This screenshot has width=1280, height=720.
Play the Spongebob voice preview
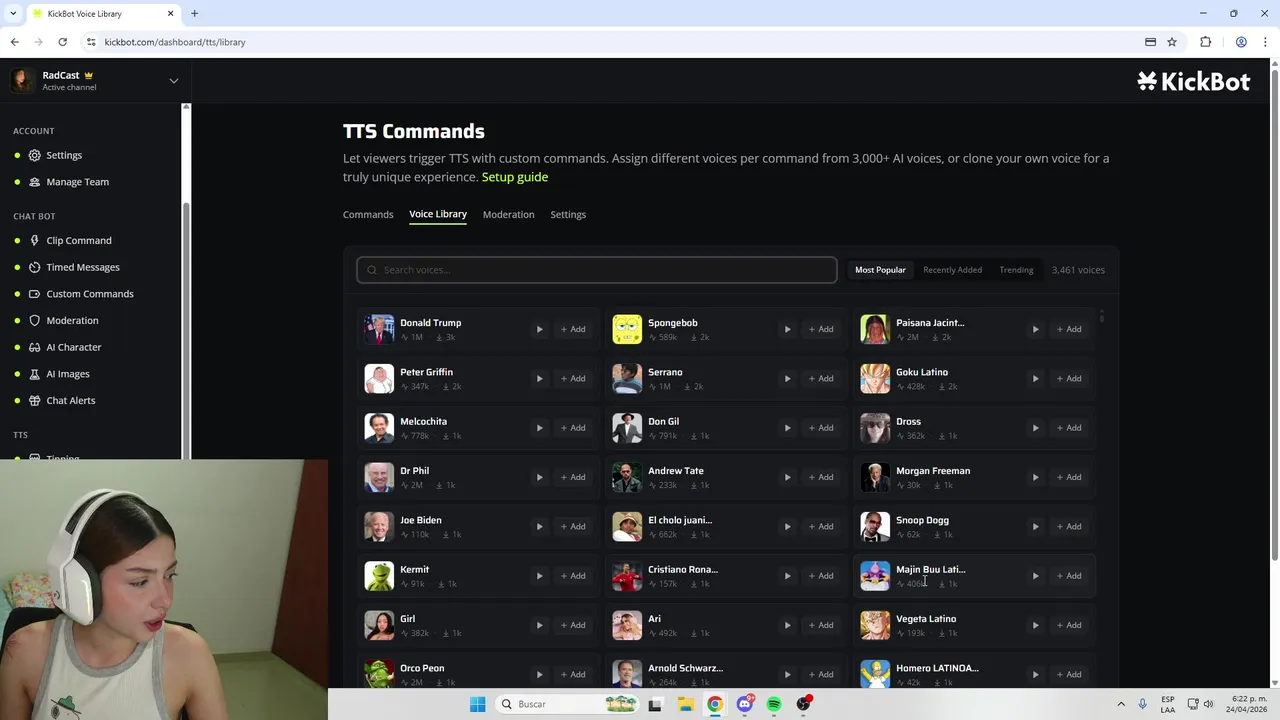pyautogui.click(x=787, y=329)
